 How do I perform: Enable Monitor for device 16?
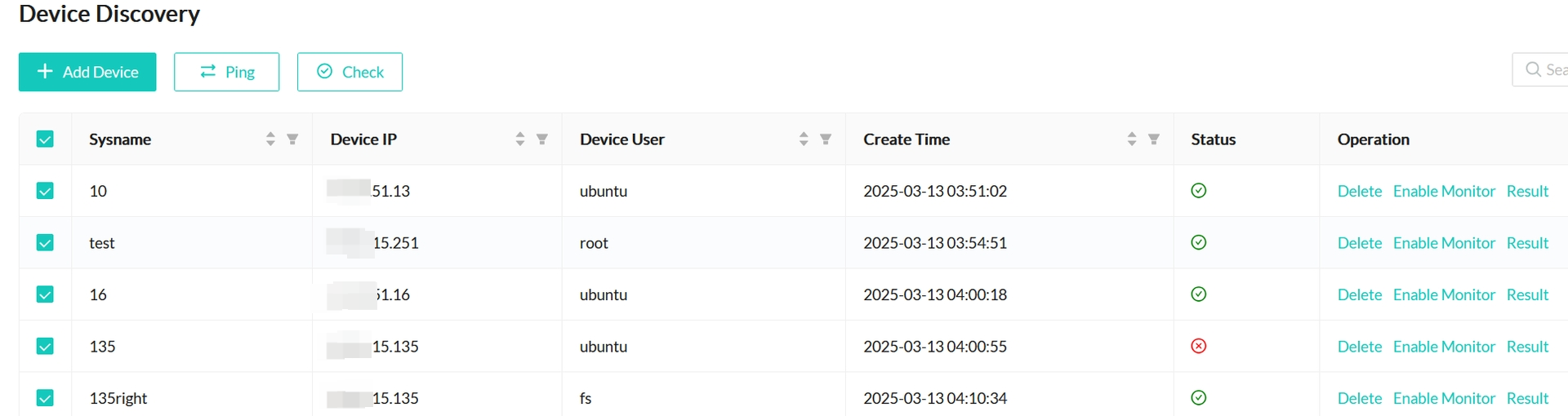point(1444,294)
